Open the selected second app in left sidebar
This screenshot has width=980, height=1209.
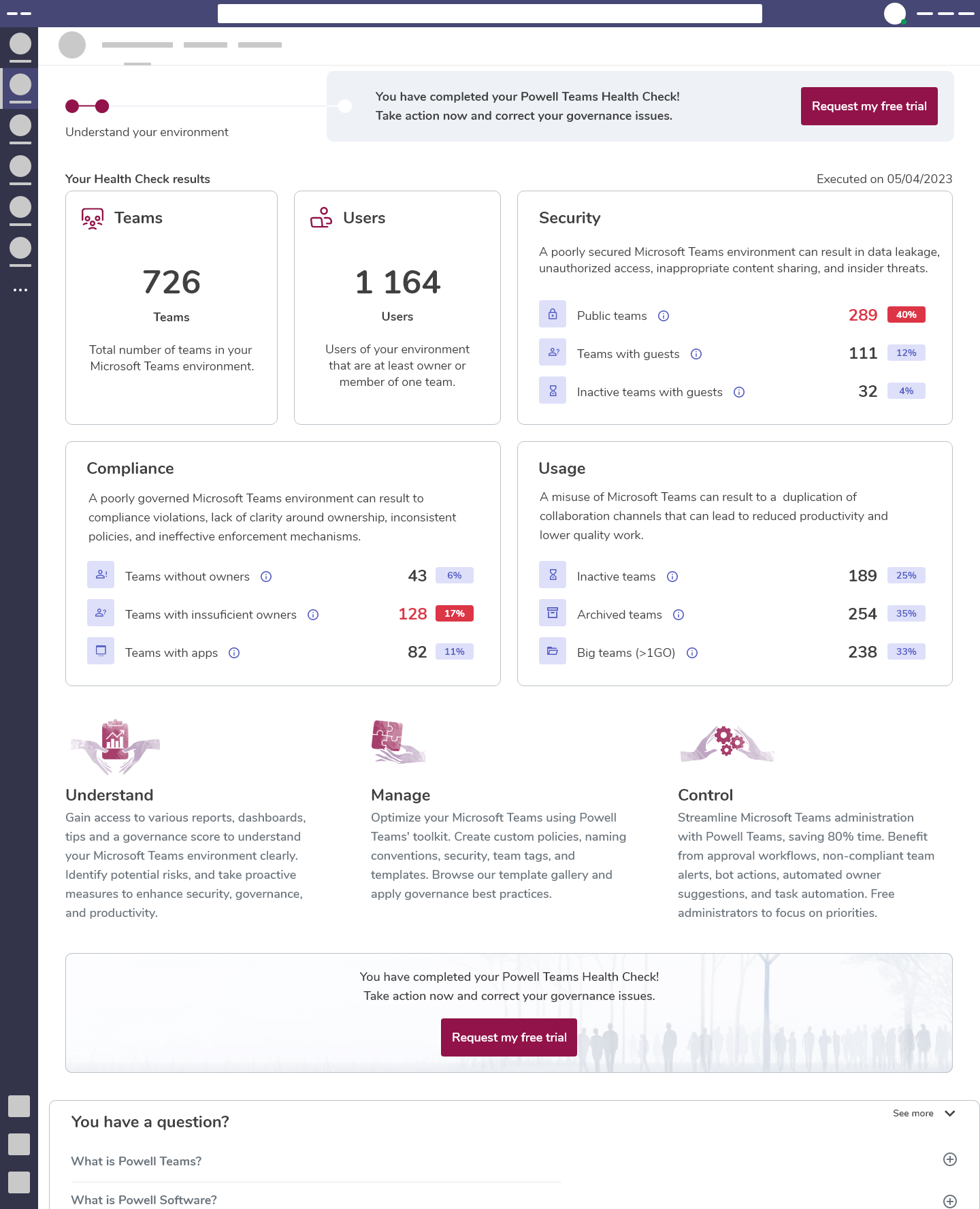[20, 88]
